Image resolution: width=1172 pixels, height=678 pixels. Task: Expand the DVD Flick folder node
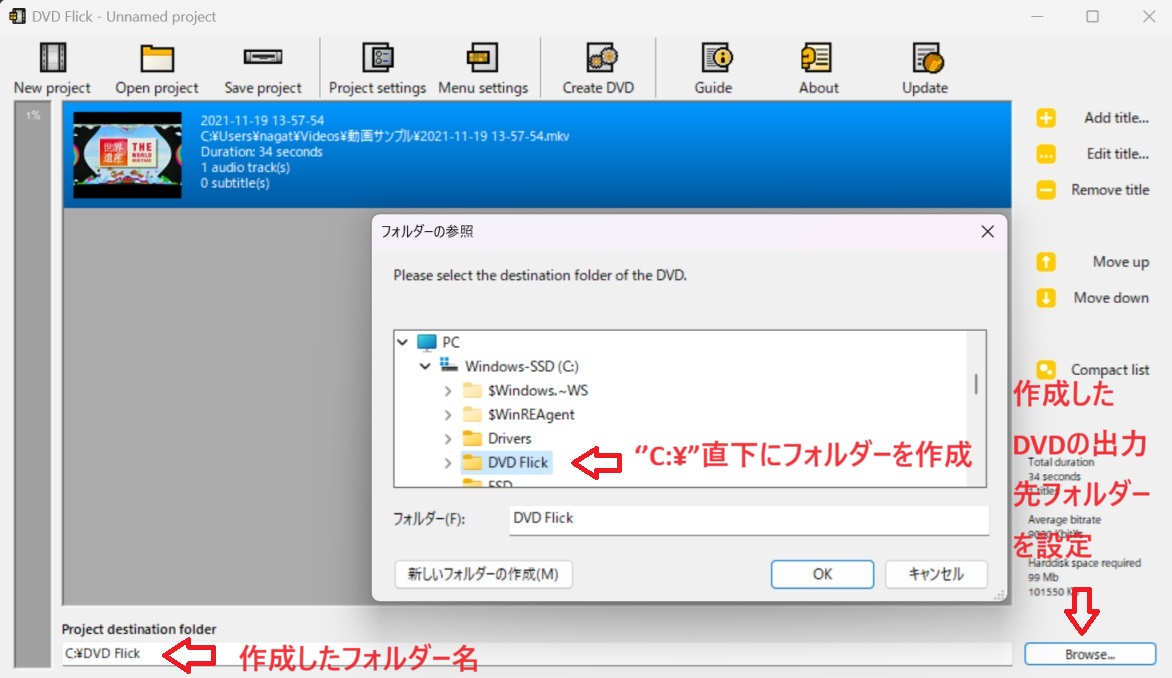click(447, 463)
